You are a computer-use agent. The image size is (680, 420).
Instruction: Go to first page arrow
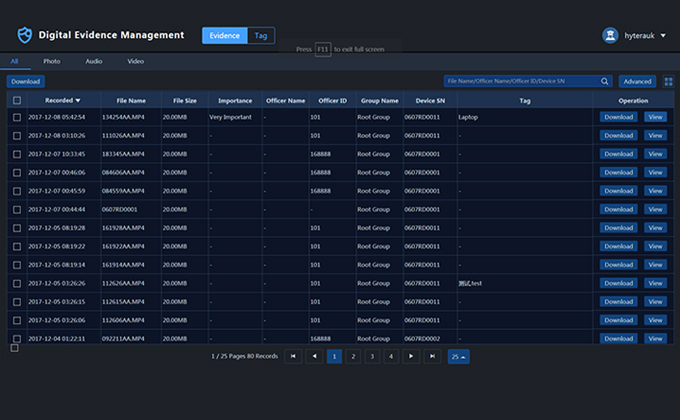[x=293, y=357]
